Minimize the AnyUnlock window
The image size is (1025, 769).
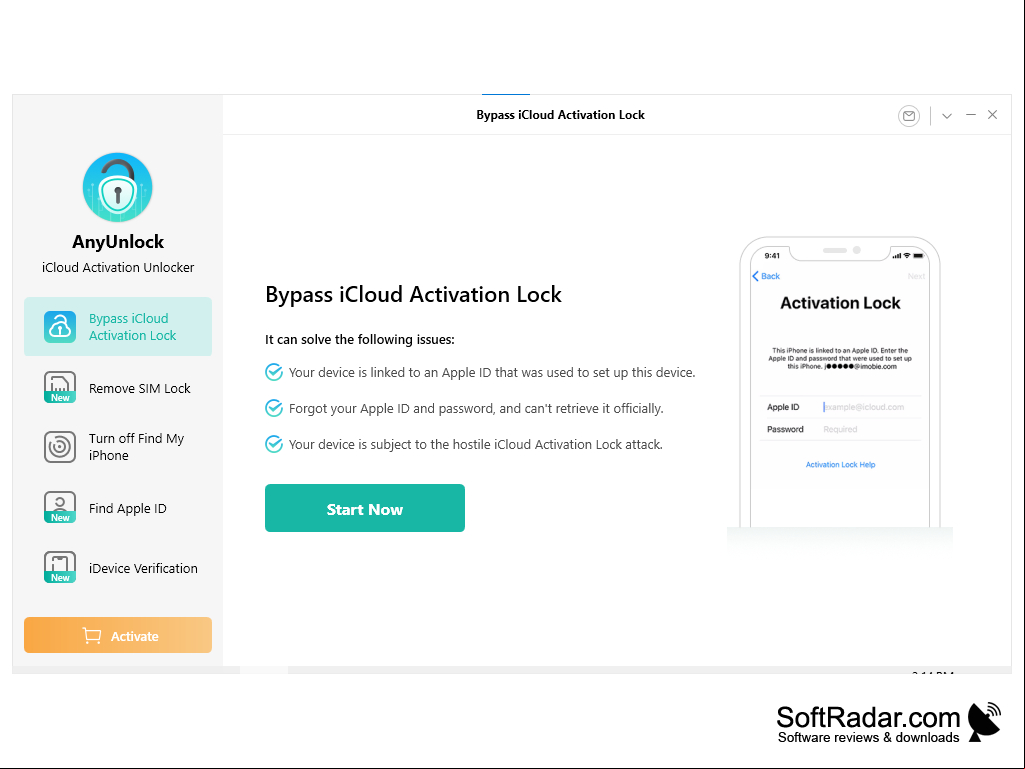click(971, 115)
